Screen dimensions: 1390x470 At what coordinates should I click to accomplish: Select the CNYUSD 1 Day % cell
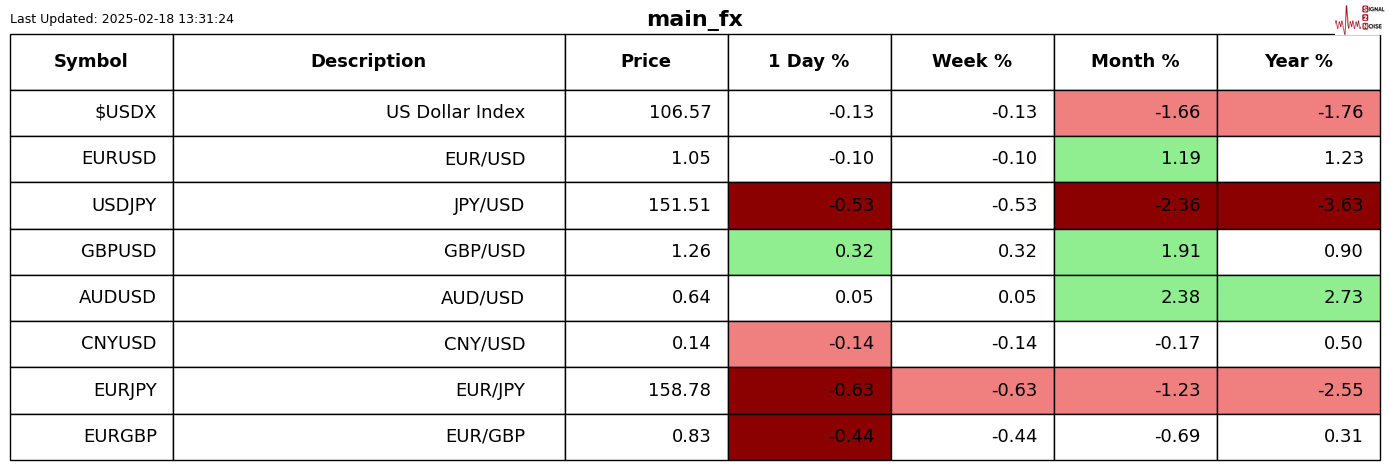(809, 344)
